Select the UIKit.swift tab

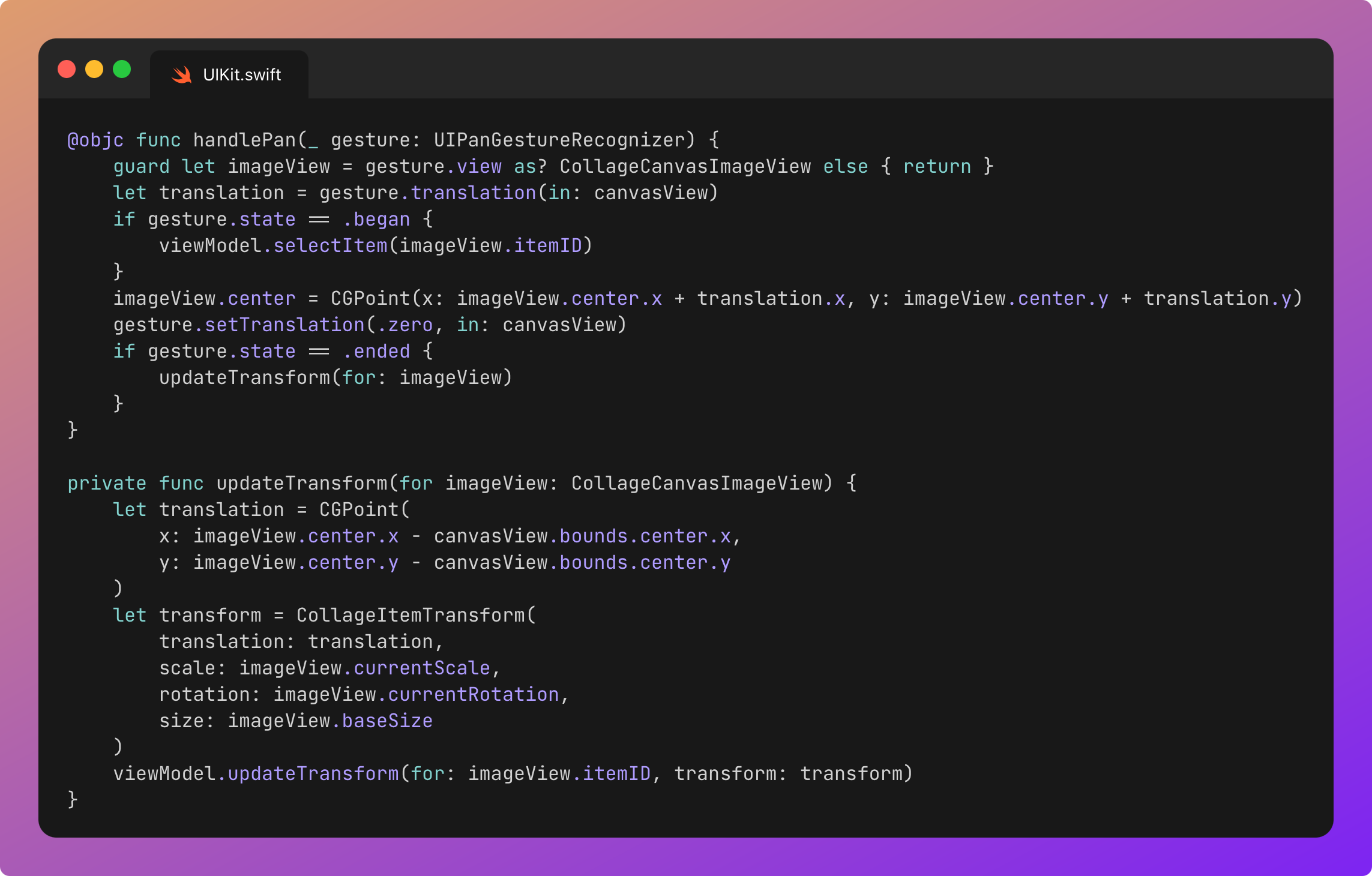241,74
